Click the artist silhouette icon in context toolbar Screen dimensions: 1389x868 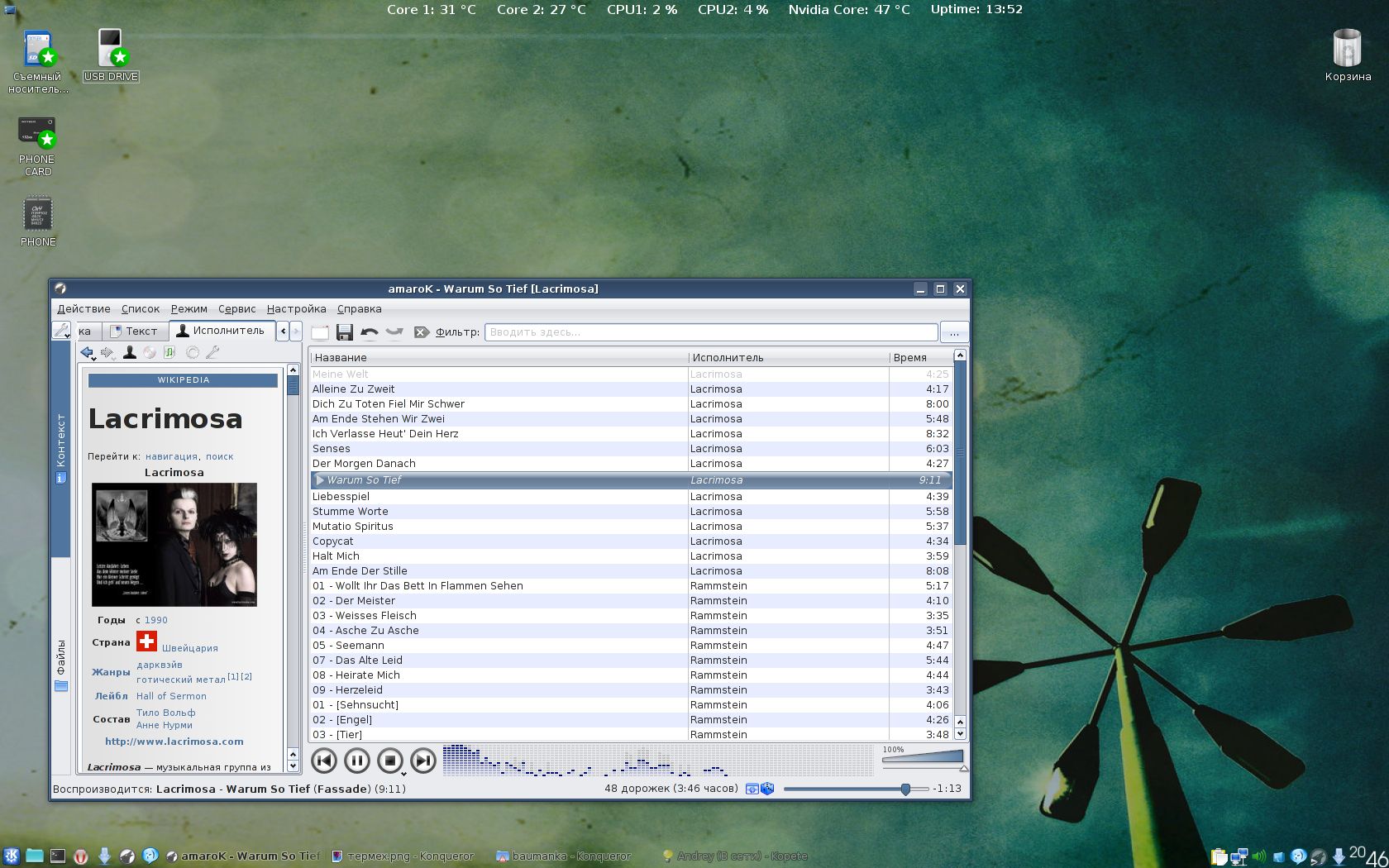[x=129, y=353]
